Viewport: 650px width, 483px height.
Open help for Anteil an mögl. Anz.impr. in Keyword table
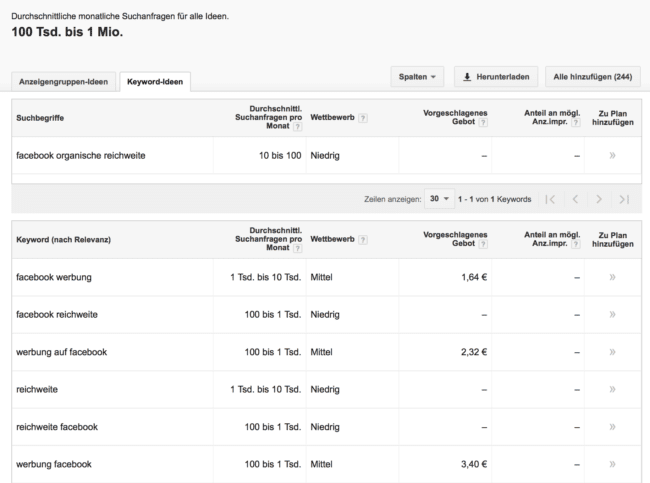point(575,244)
